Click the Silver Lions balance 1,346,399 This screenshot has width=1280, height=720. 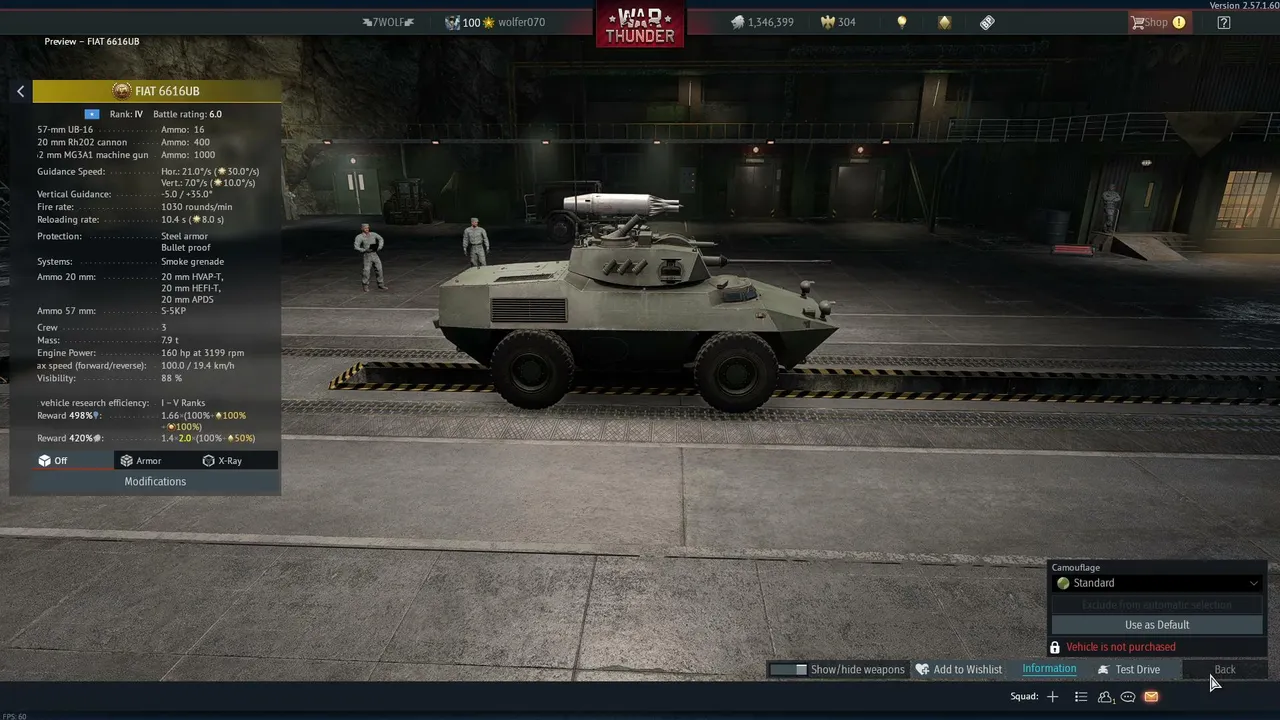tap(762, 22)
